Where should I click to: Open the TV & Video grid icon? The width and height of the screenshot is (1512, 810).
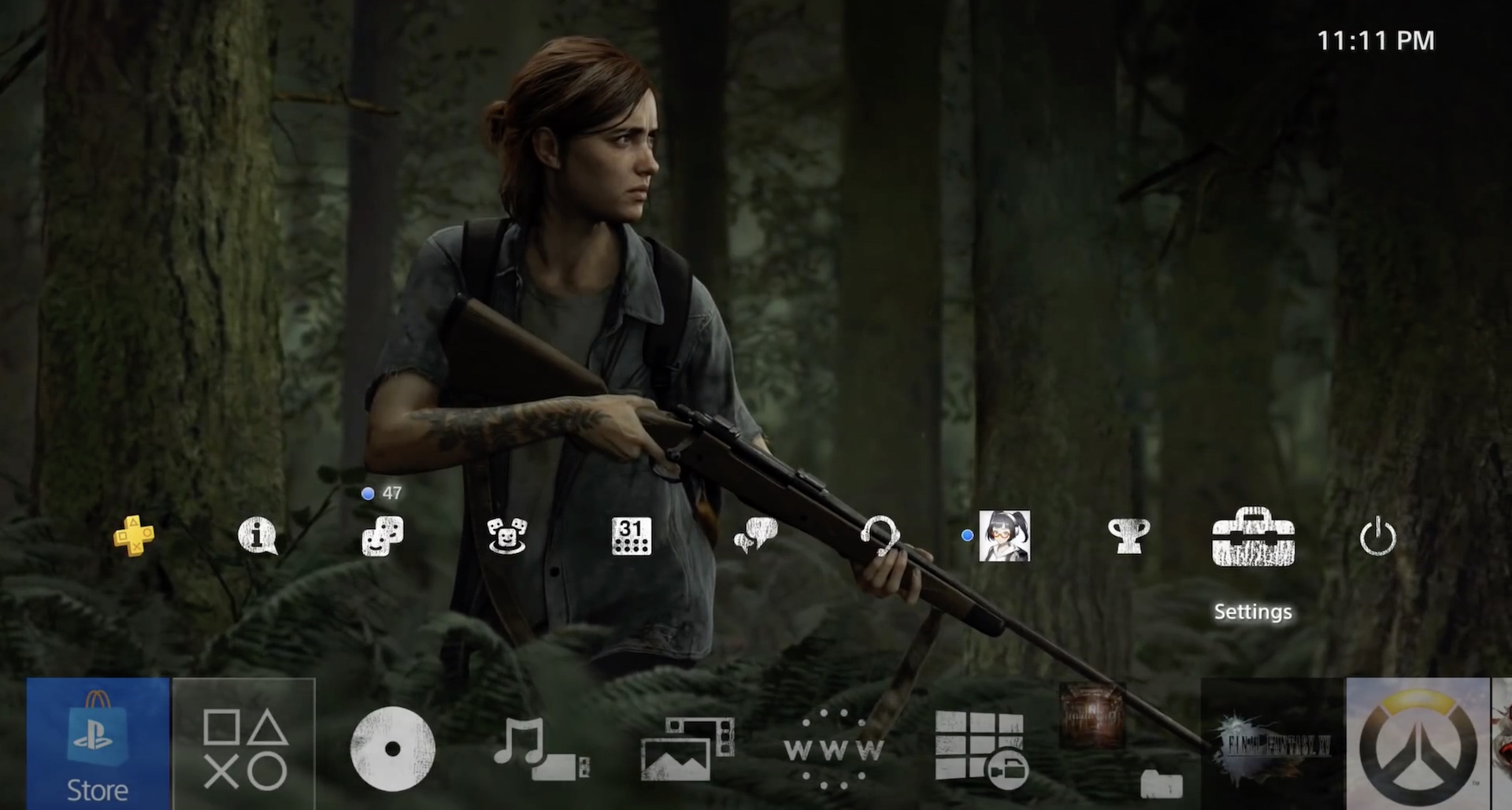point(980,749)
